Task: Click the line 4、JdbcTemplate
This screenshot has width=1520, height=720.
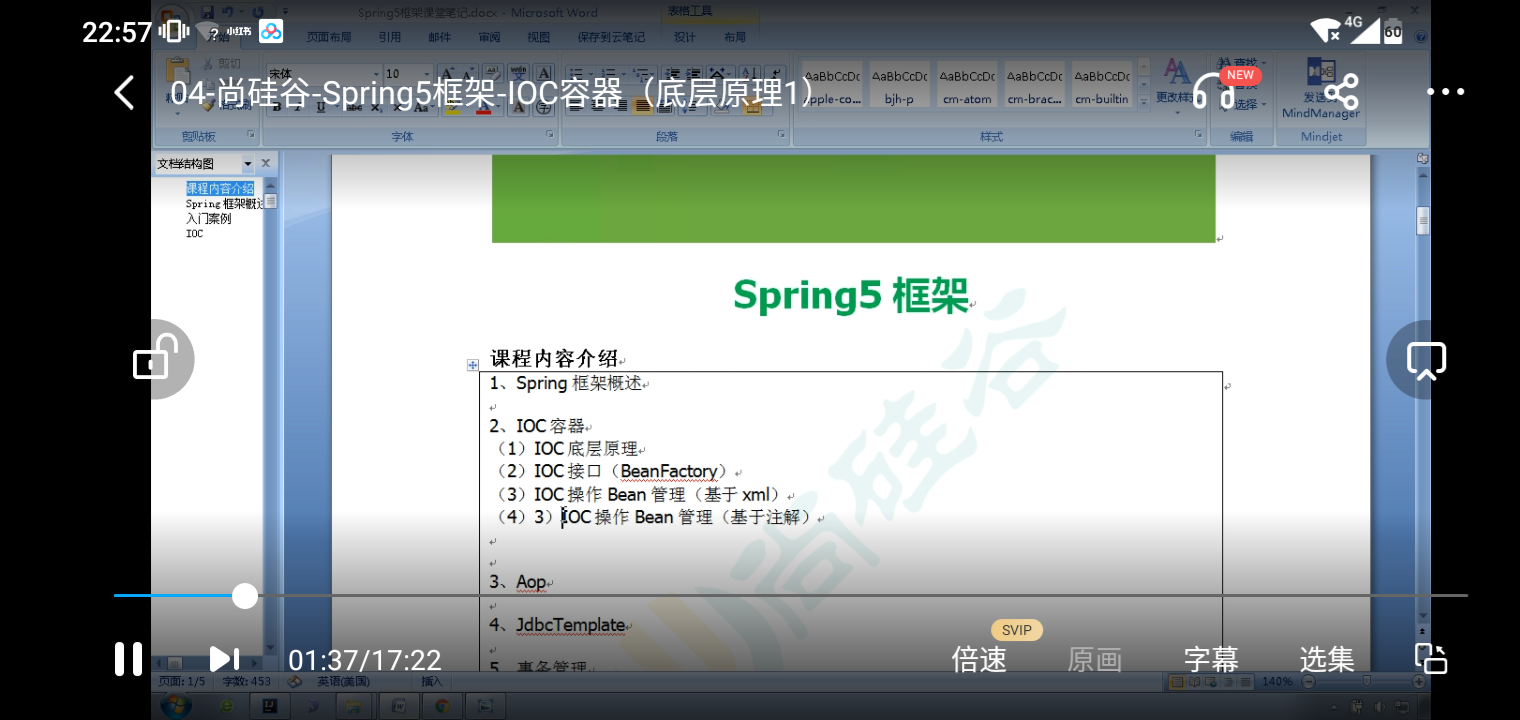Action: tap(557, 625)
